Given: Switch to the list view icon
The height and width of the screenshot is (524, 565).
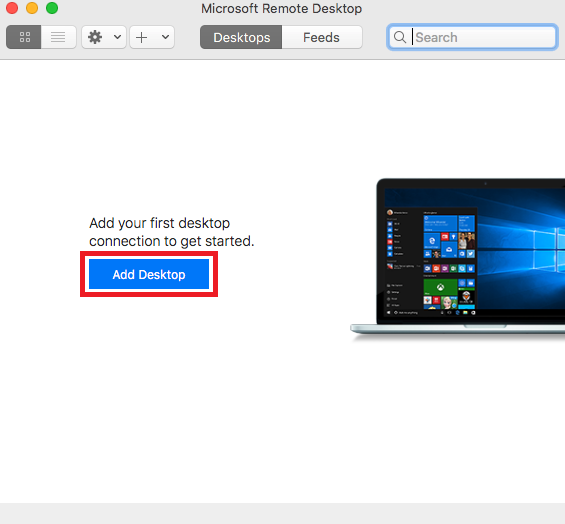Looking at the screenshot, I should pos(58,37).
